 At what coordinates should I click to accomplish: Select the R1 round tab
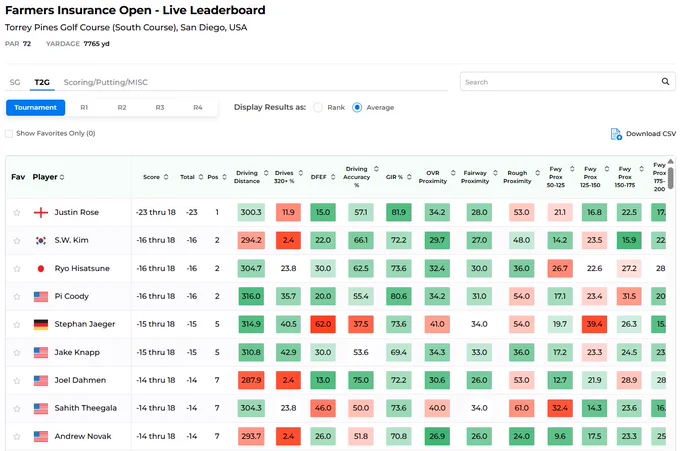coord(84,108)
